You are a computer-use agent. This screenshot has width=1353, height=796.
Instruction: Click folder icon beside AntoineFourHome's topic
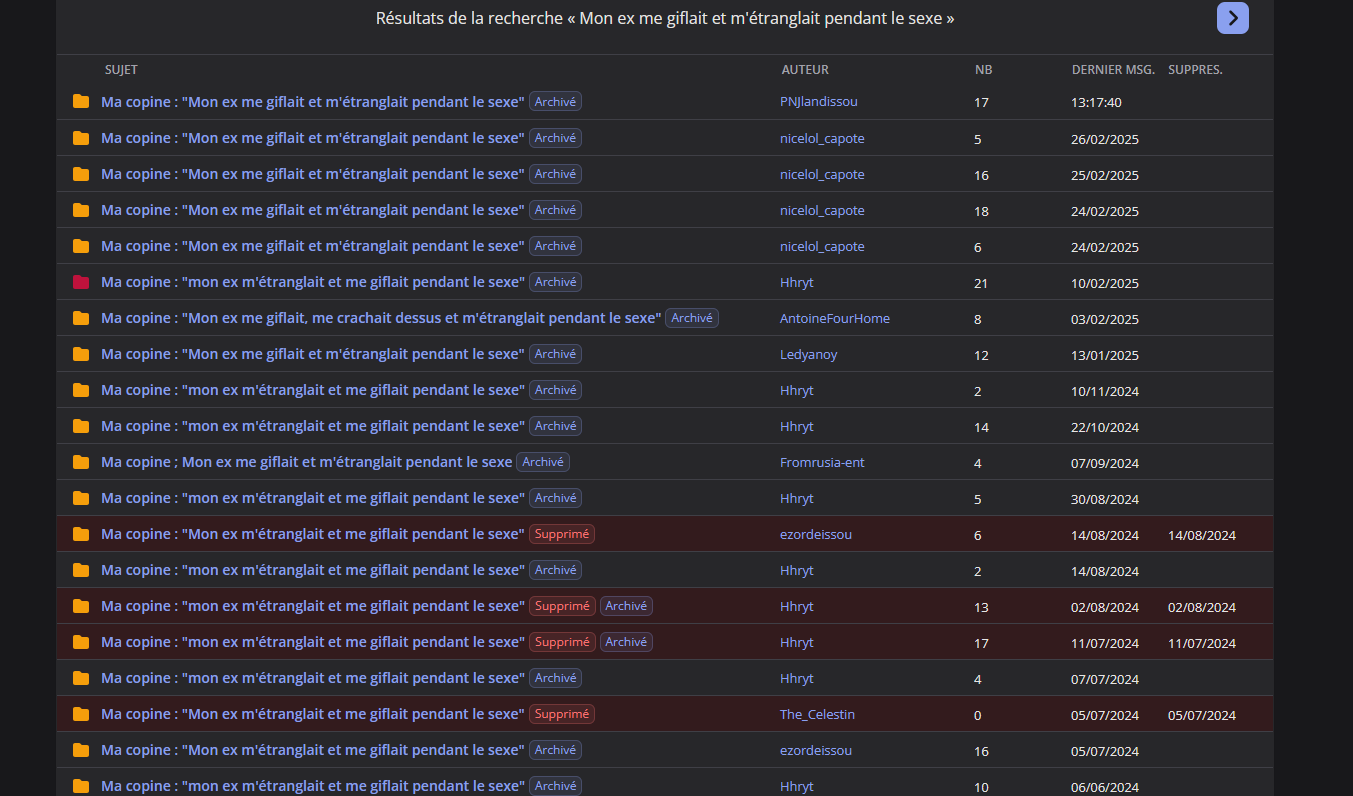(x=81, y=318)
